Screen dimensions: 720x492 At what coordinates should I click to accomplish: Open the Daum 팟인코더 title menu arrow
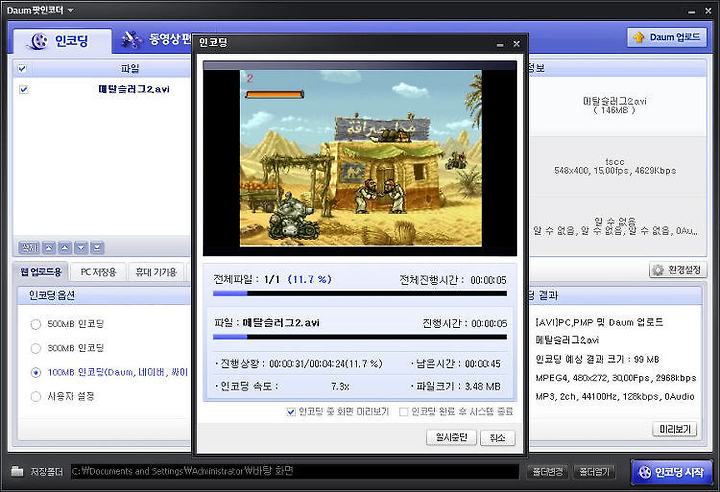click(70, 10)
